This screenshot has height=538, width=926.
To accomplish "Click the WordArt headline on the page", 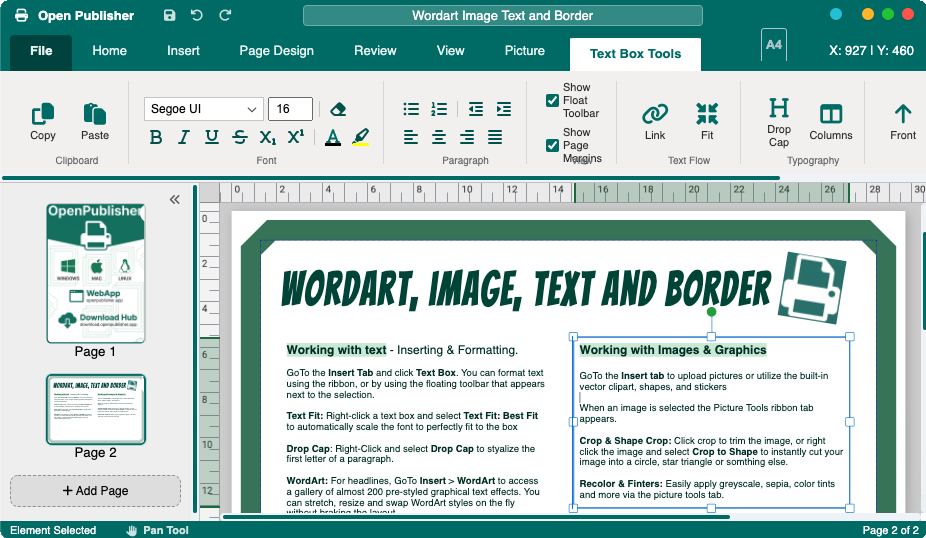I will click(526, 289).
